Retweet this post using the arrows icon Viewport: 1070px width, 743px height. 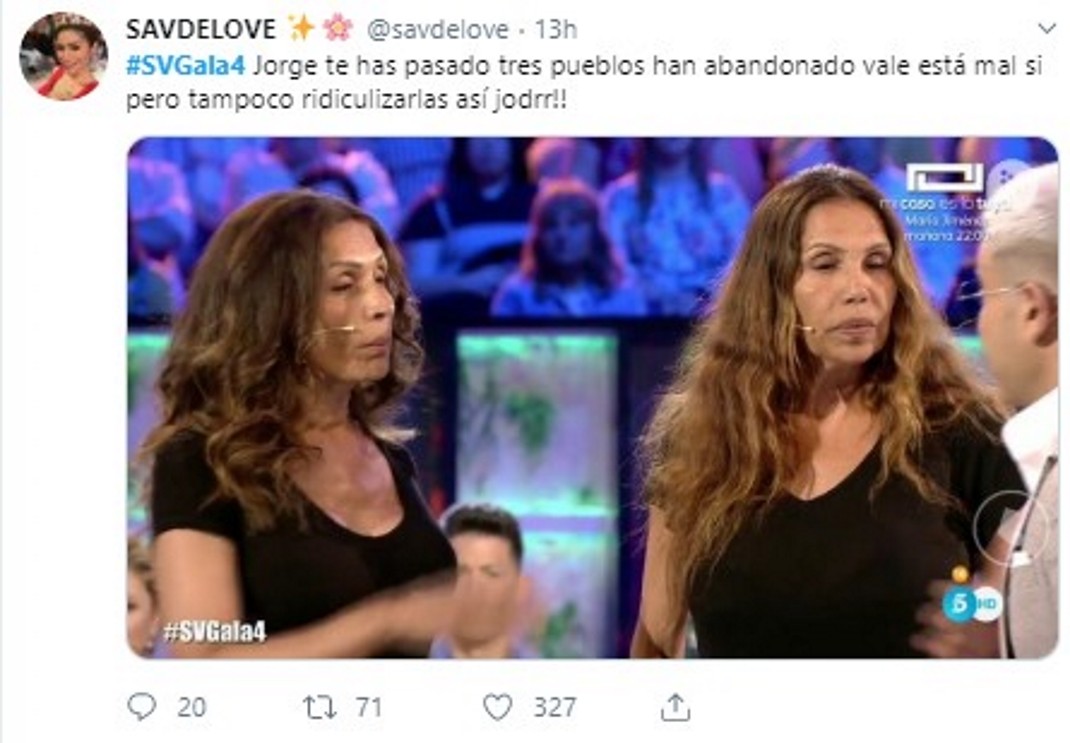click(319, 707)
